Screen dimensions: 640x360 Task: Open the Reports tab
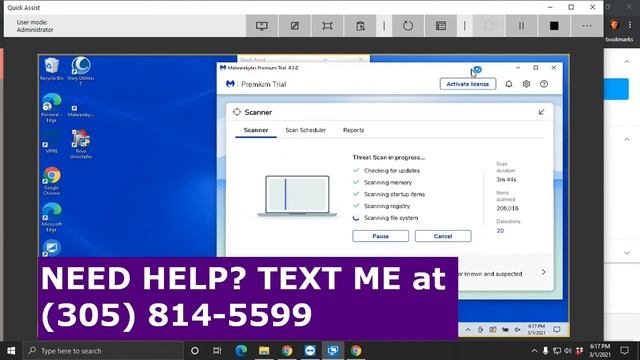353,130
